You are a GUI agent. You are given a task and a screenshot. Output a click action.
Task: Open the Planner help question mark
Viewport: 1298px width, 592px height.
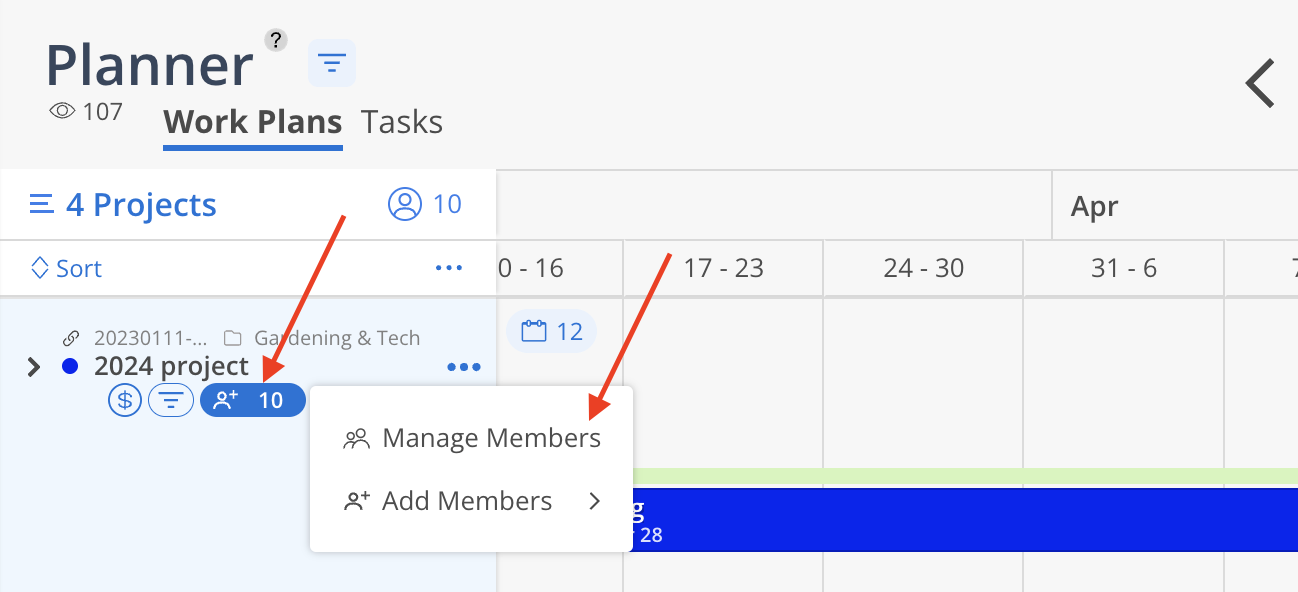(x=276, y=40)
